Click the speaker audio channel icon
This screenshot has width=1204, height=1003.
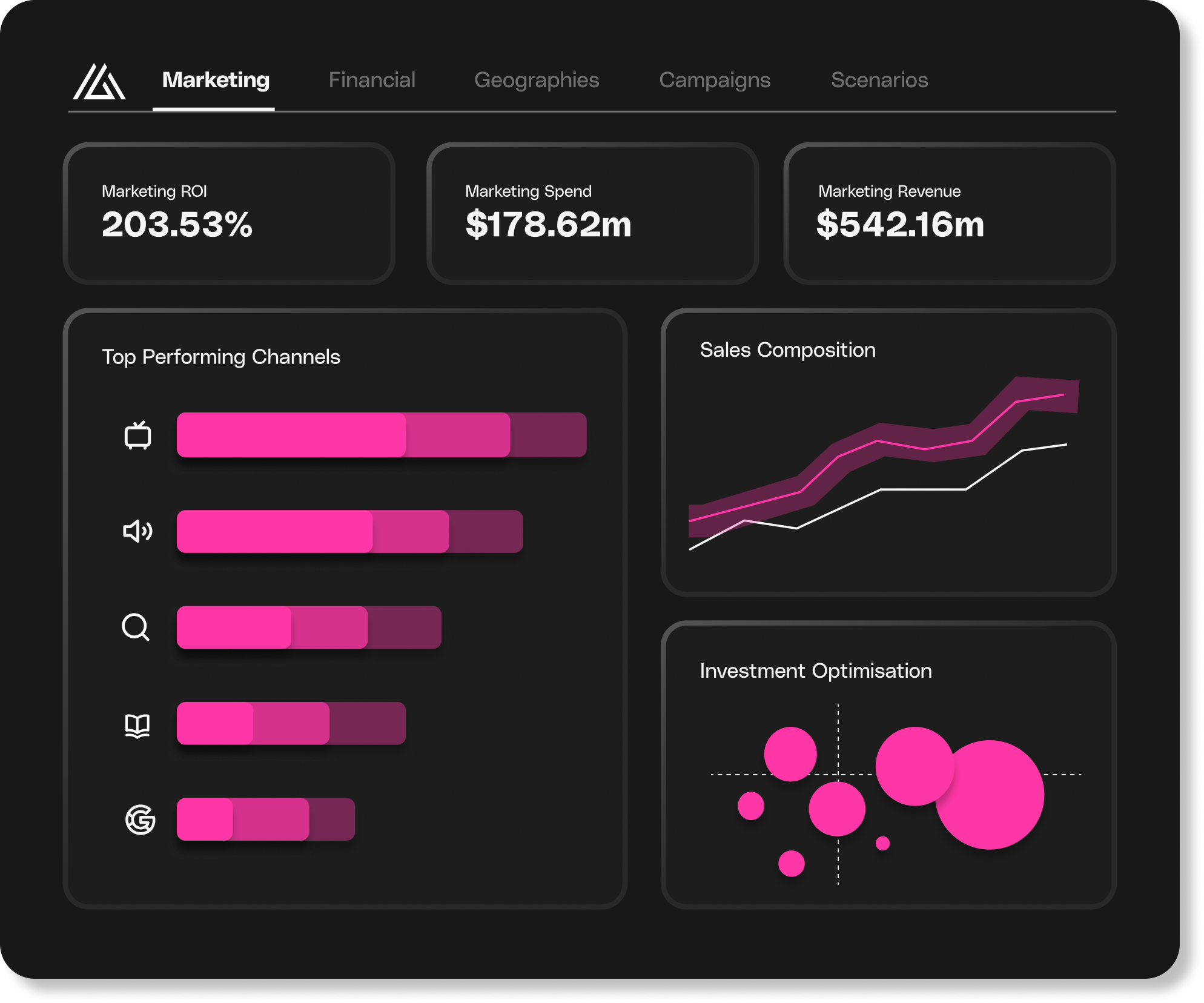pyautogui.click(x=137, y=531)
